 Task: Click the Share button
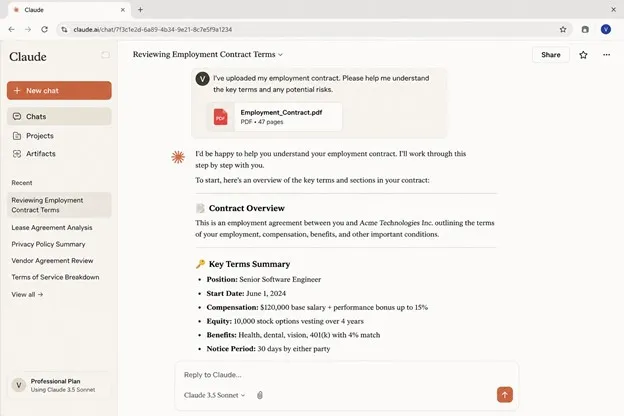[550, 55]
